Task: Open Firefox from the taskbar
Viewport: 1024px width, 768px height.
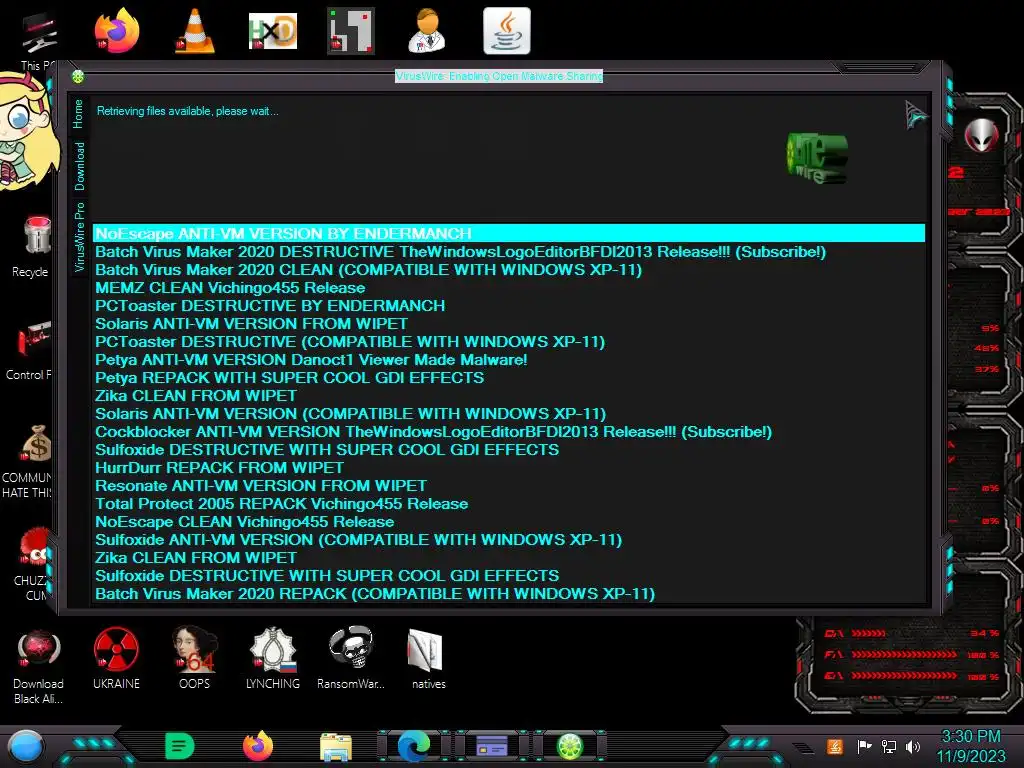Action: pyautogui.click(x=258, y=746)
